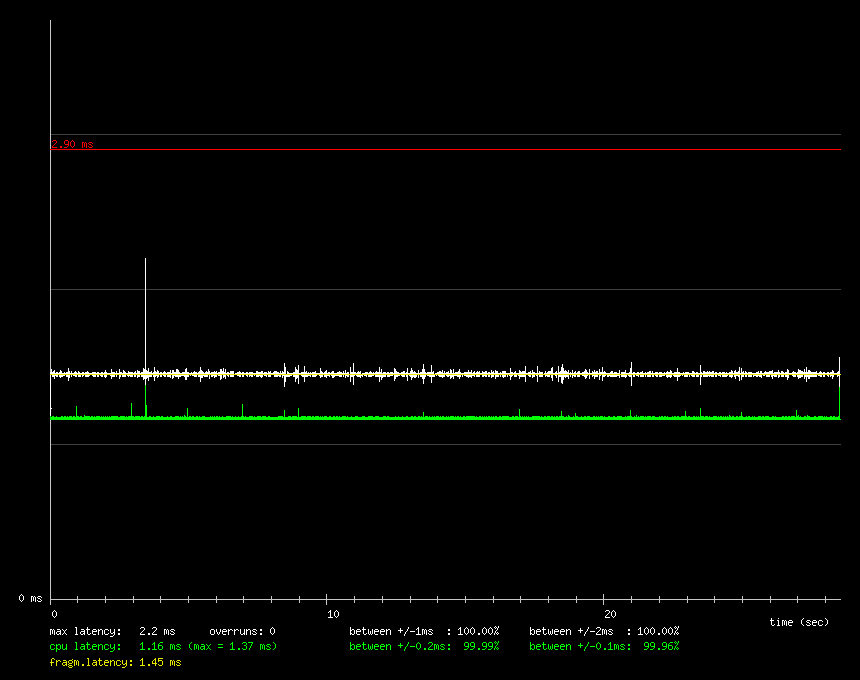Select the yellow fragm.latency 1.45 ms text
The image size is (860, 680).
pyautogui.click(x=115, y=662)
